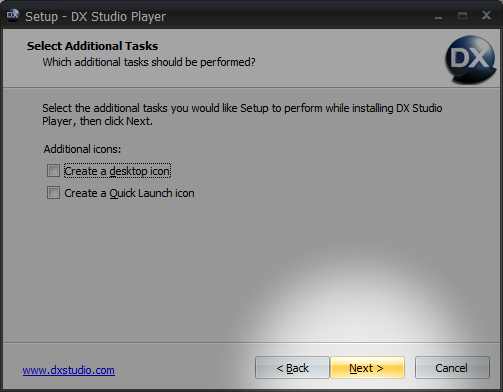Open the www.dxstudio.com link

point(69,370)
